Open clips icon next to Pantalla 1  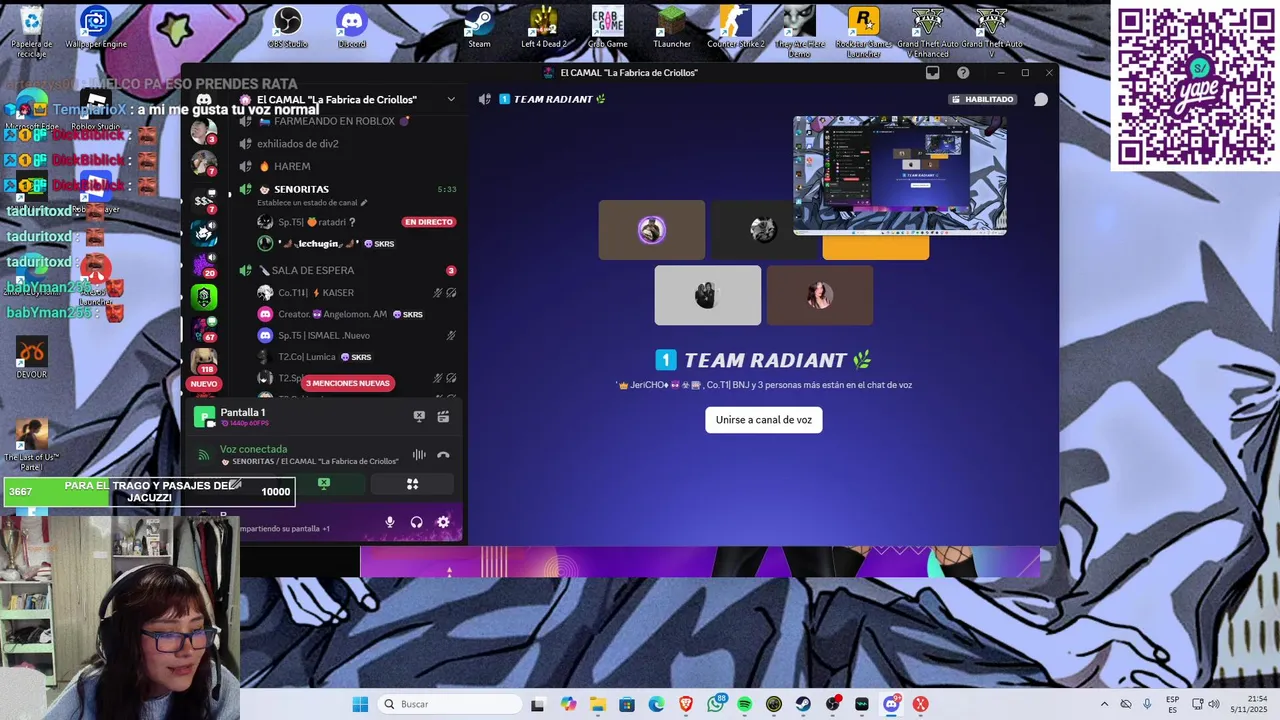tap(443, 417)
